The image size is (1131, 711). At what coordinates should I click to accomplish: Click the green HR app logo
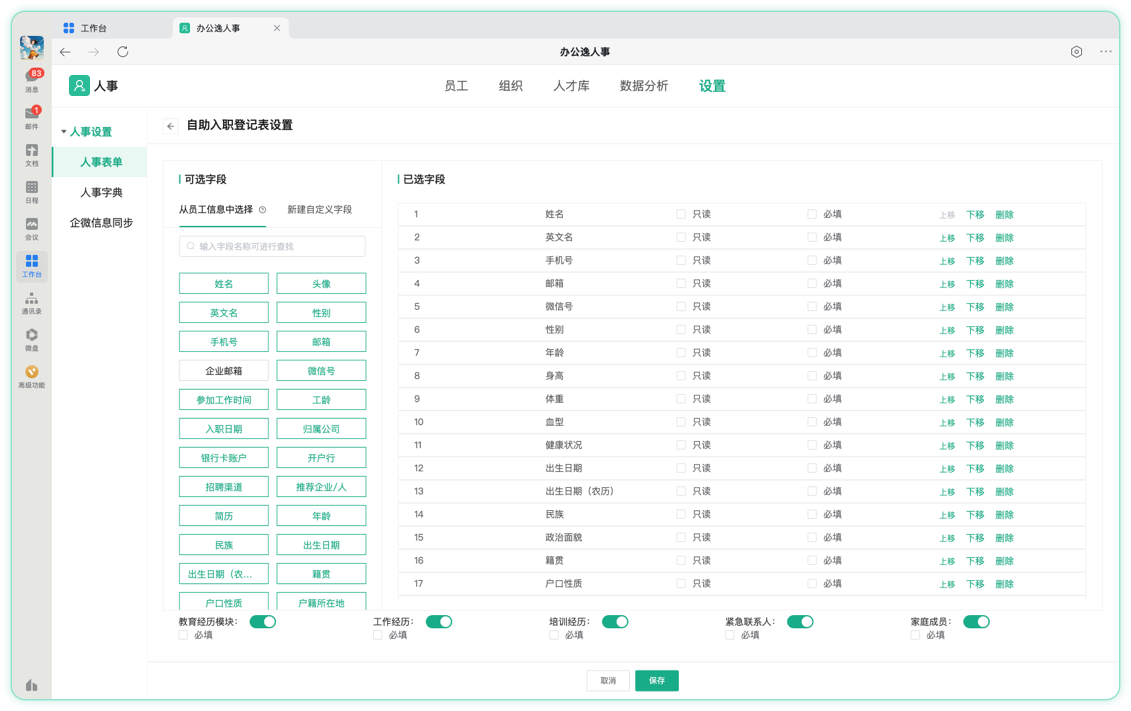click(x=79, y=85)
